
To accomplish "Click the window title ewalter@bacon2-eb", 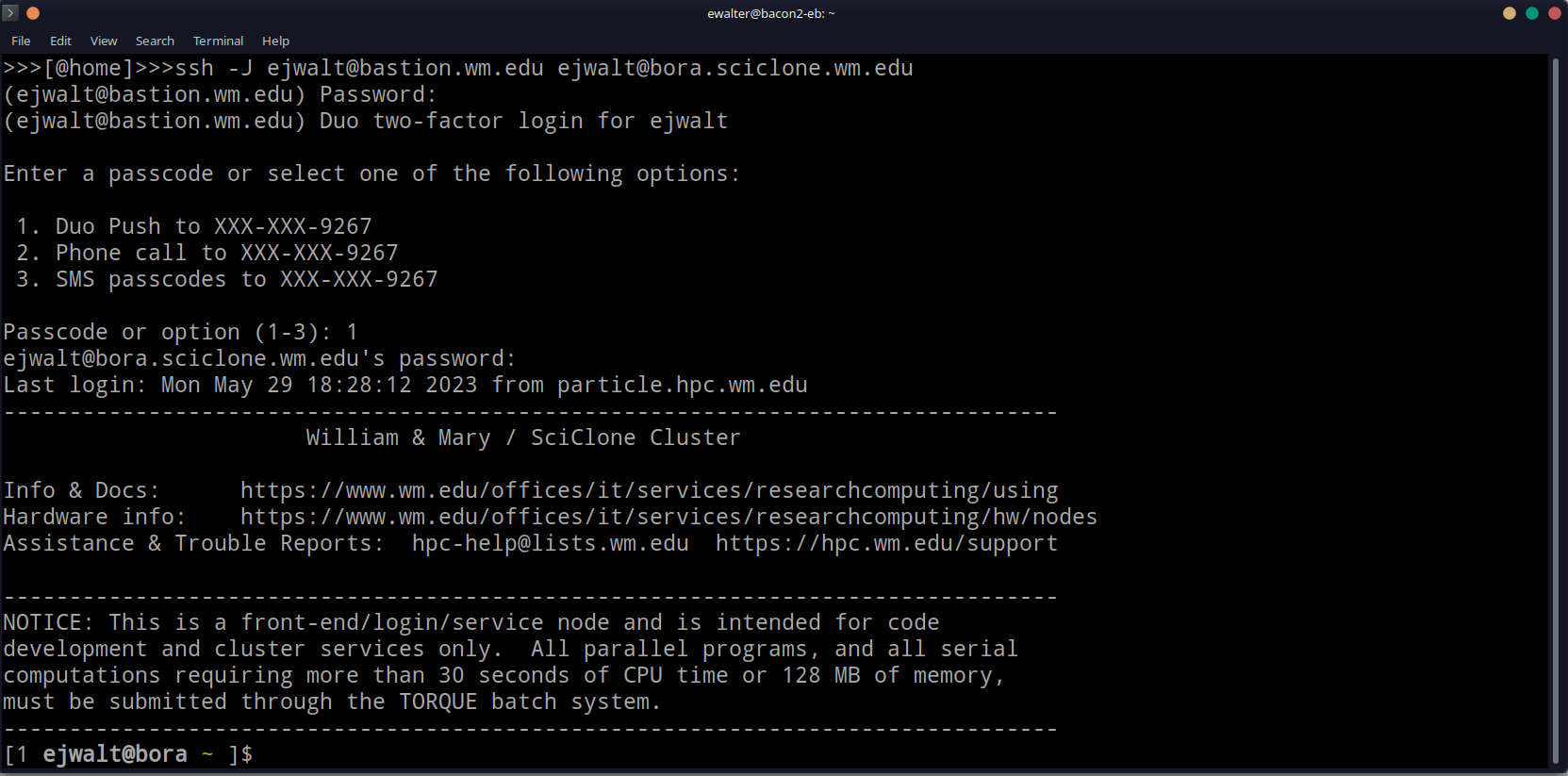I will (x=770, y=13).
